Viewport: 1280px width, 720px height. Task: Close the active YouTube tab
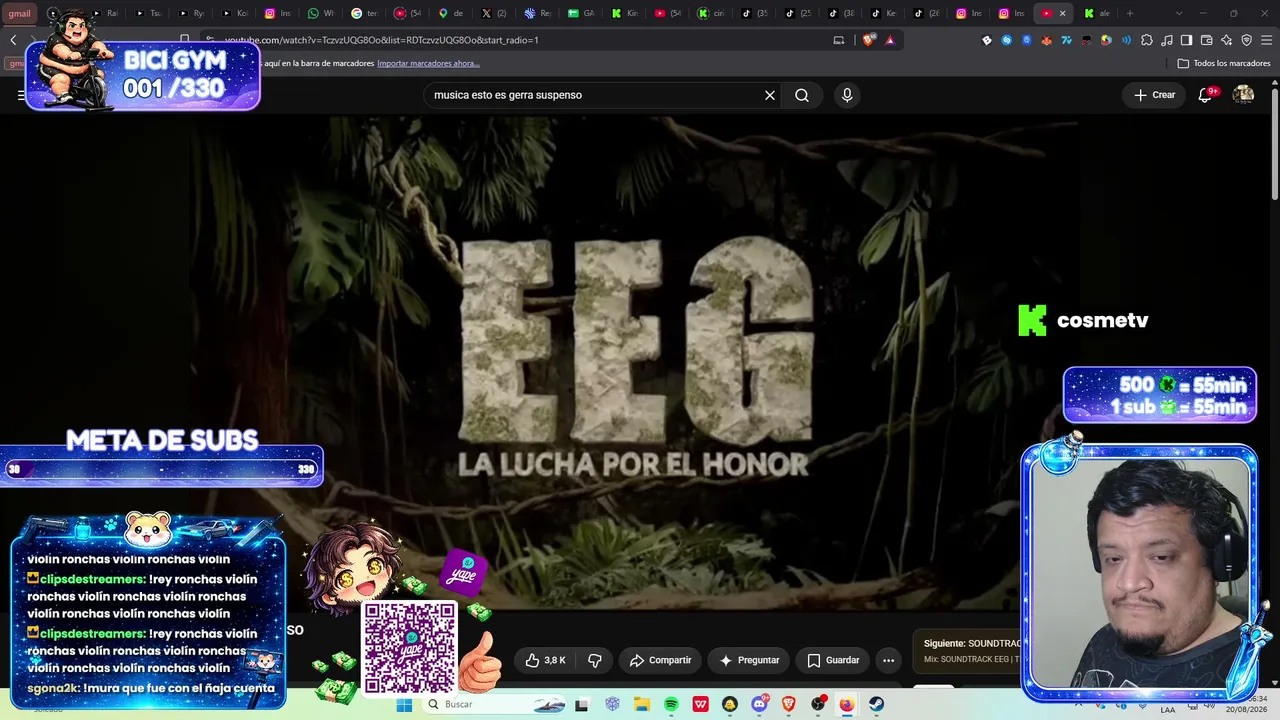coord(1062,13)
